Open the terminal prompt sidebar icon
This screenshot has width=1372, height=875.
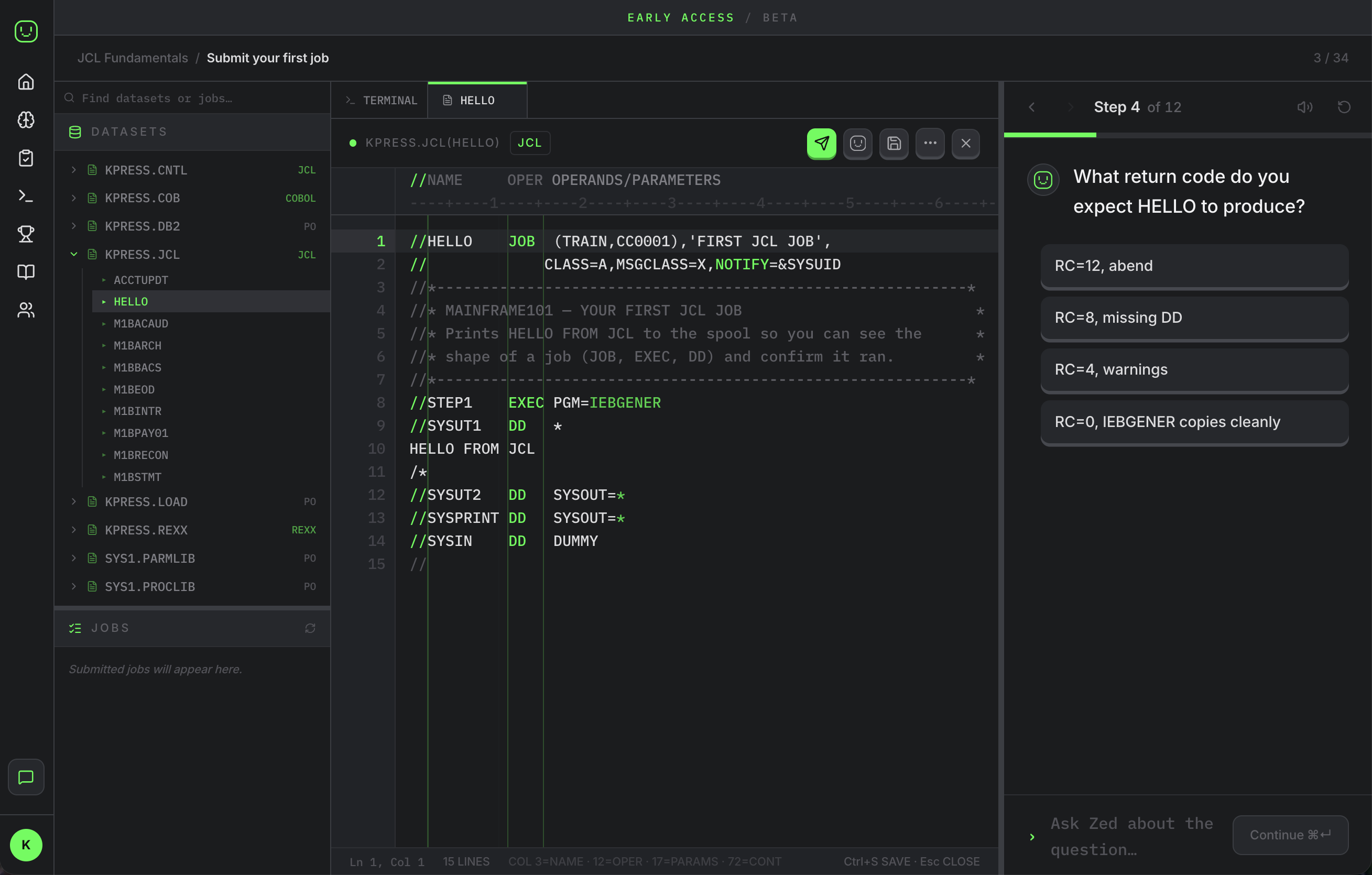(26, 196)
